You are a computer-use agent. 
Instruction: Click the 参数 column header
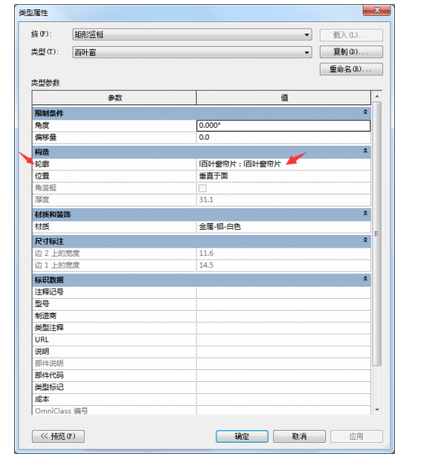click(114, 98)
